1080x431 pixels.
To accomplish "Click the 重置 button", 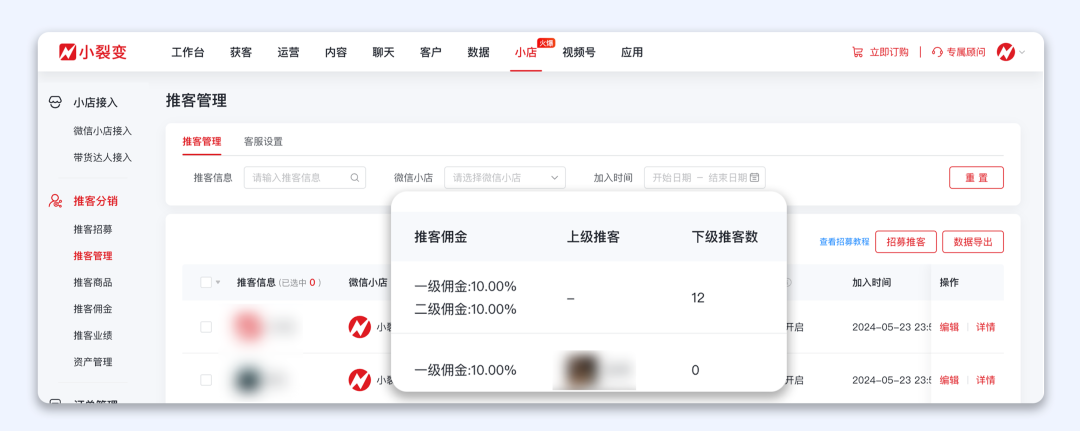I will (x=975, y=178).
